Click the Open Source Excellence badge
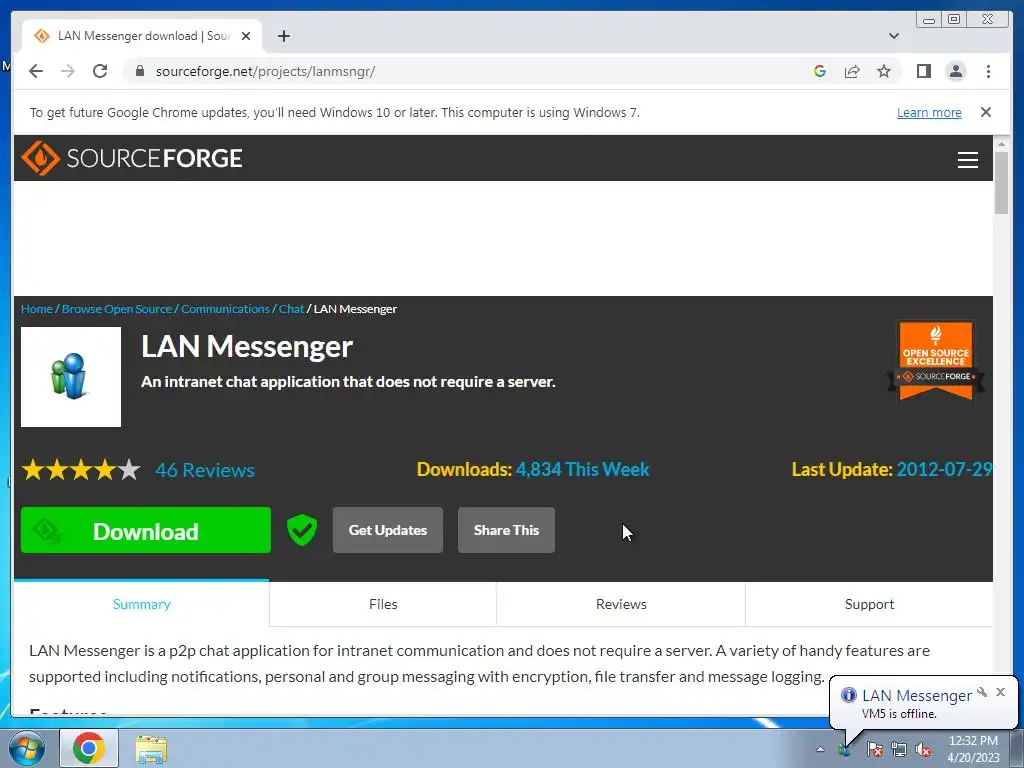1024x768 pixels. point(935,359)
